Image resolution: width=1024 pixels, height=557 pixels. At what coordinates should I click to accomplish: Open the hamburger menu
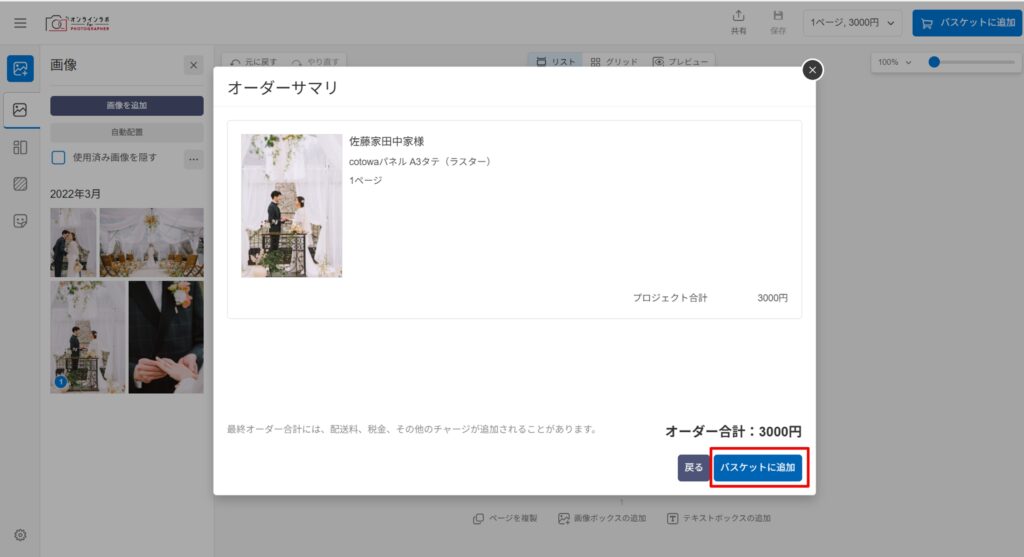[20, 23]
